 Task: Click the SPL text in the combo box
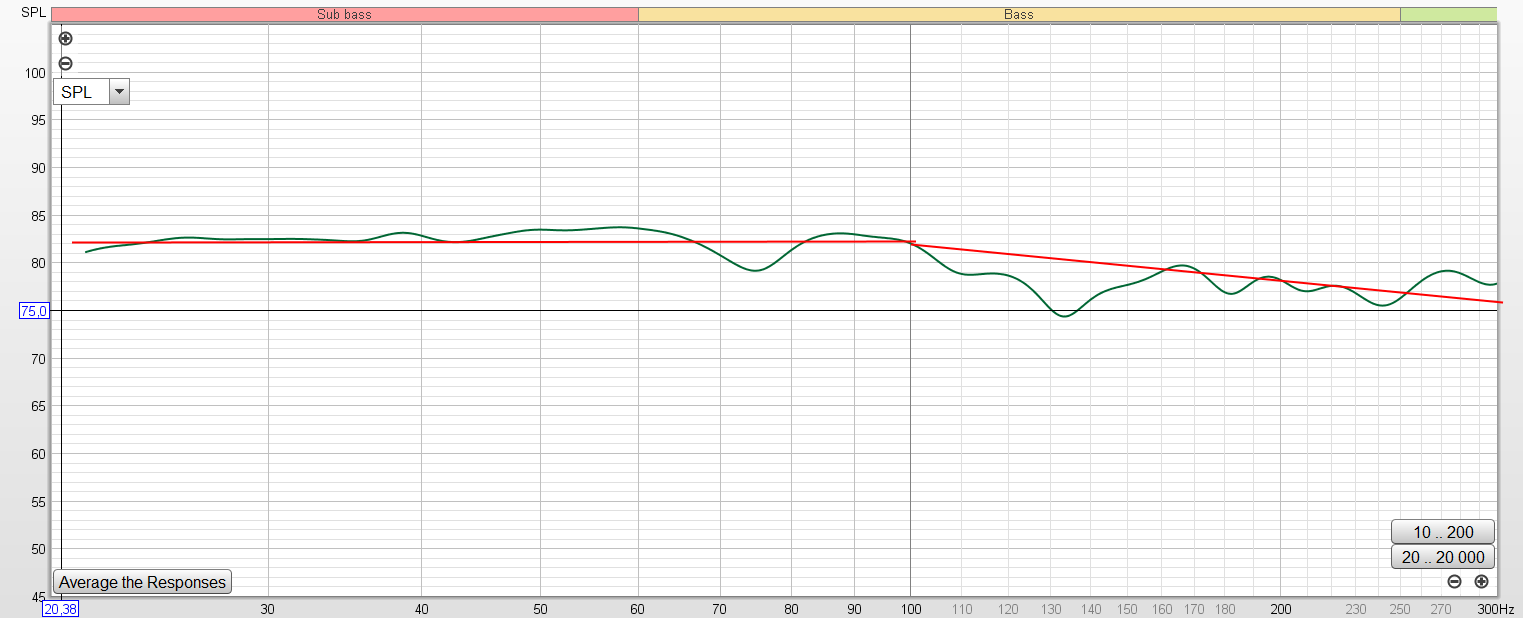point(77,92)
